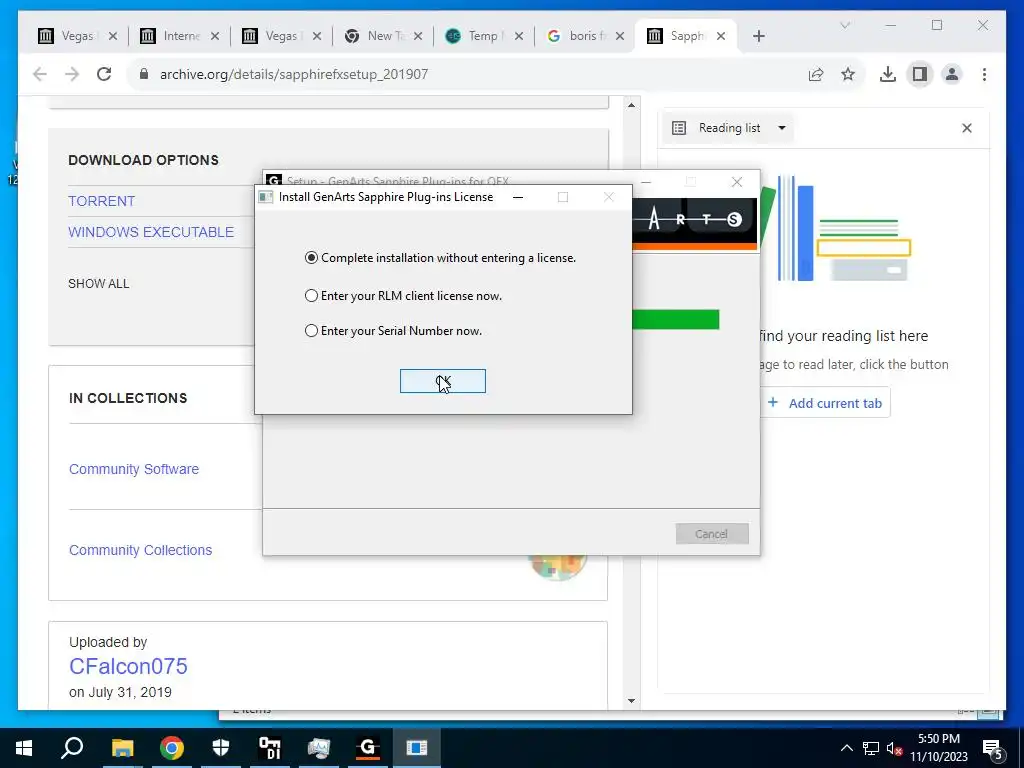Open Chrome from the taskbar

click(x=172, y=748)
